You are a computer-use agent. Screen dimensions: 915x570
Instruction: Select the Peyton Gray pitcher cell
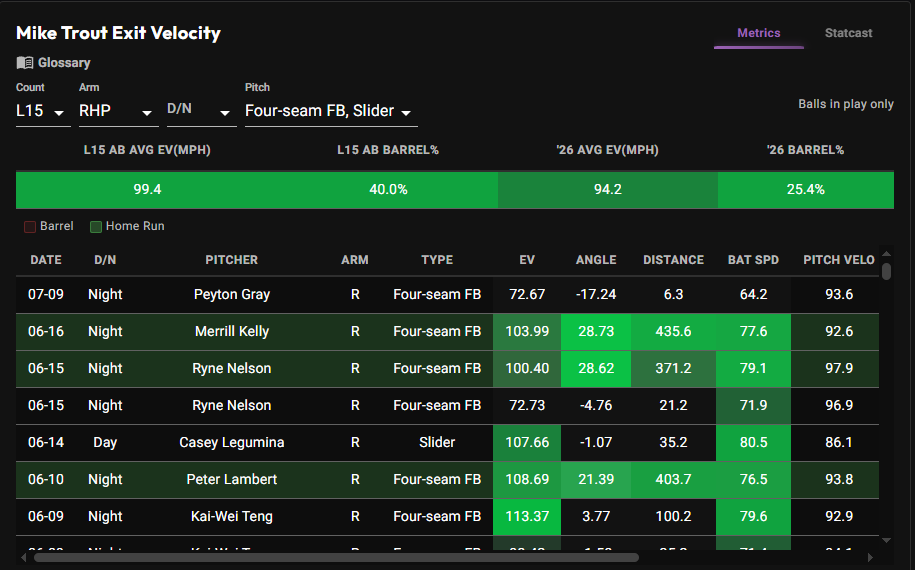tap(232, 294)
